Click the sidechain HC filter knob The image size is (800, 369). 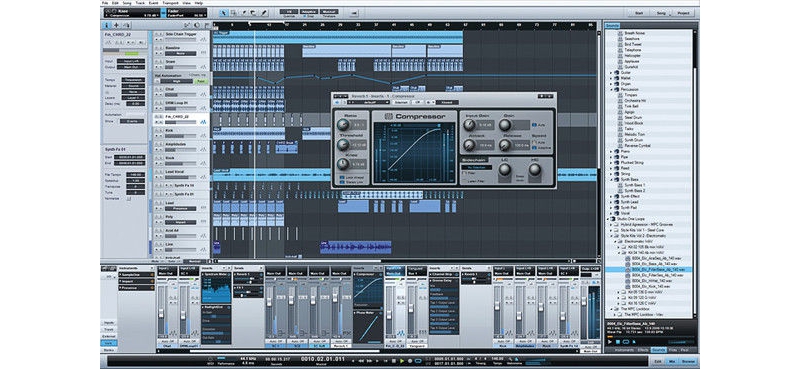click(535, 169)
